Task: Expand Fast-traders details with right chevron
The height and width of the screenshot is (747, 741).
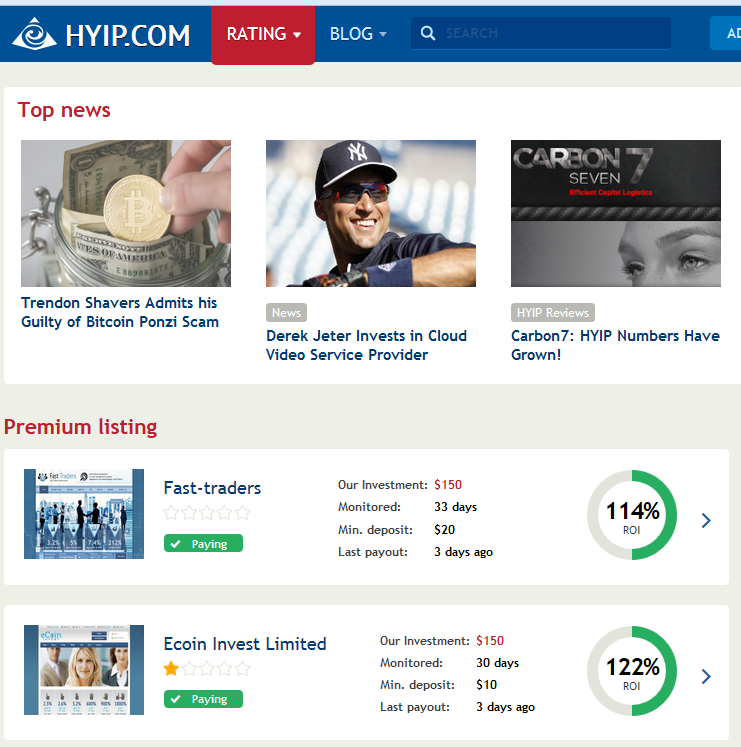Action: [706, 520]
